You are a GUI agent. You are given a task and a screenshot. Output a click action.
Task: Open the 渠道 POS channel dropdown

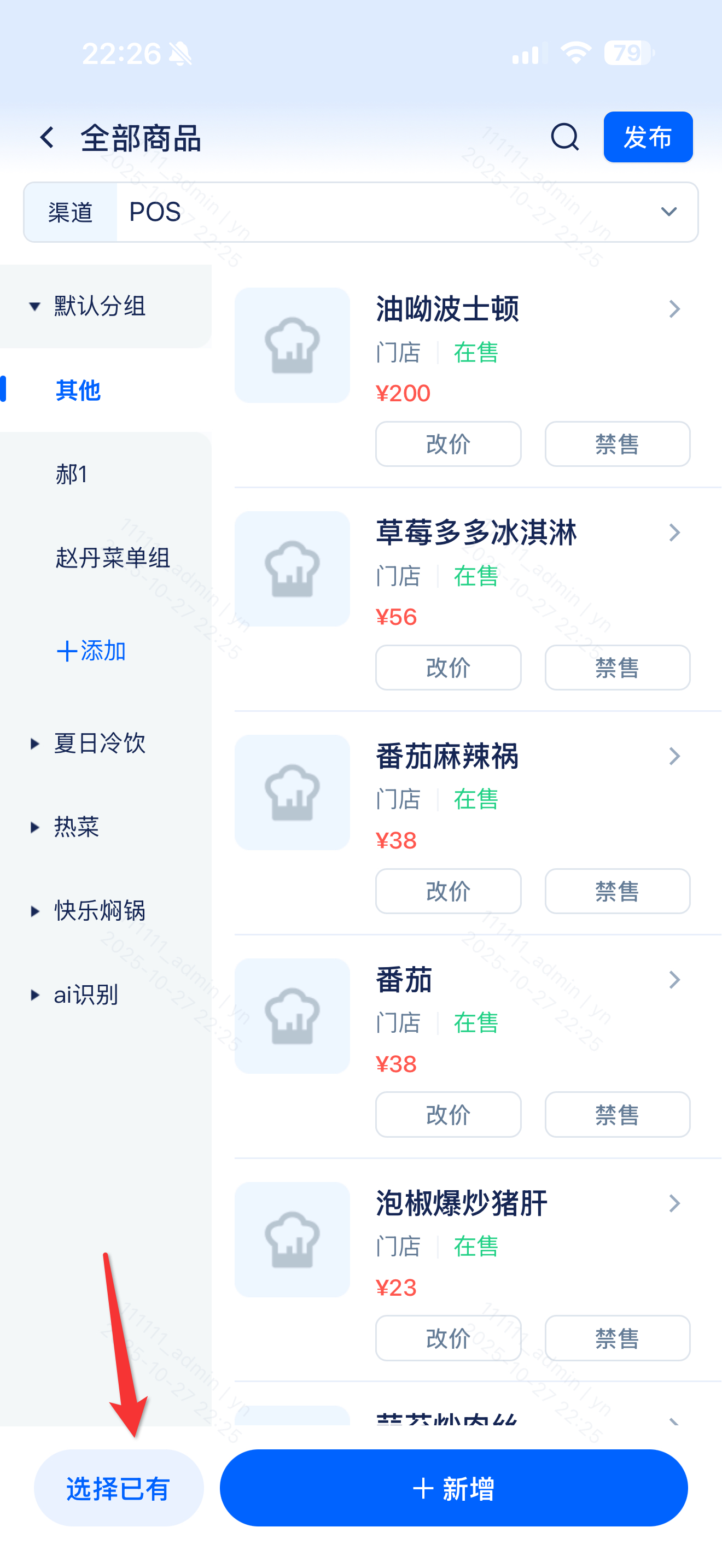coord(668,212)
